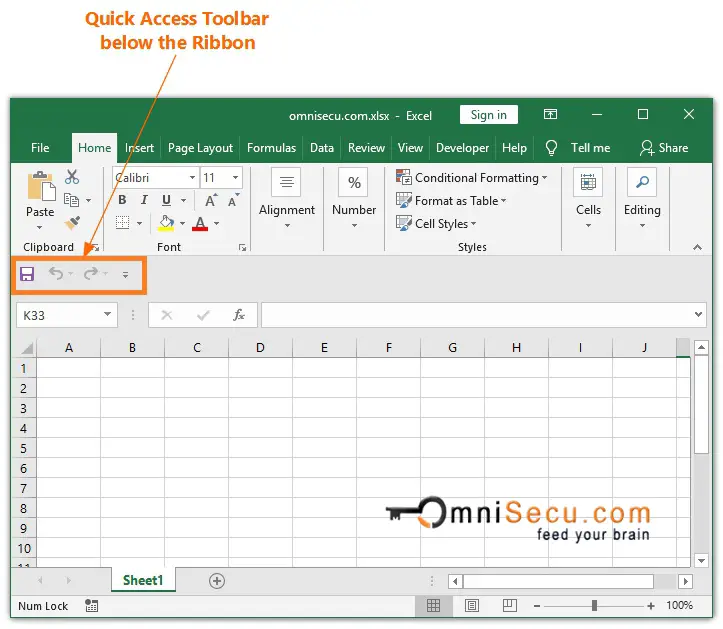Increase font size with the larger A
723x629 pixels.
click(x=211, y=200)
